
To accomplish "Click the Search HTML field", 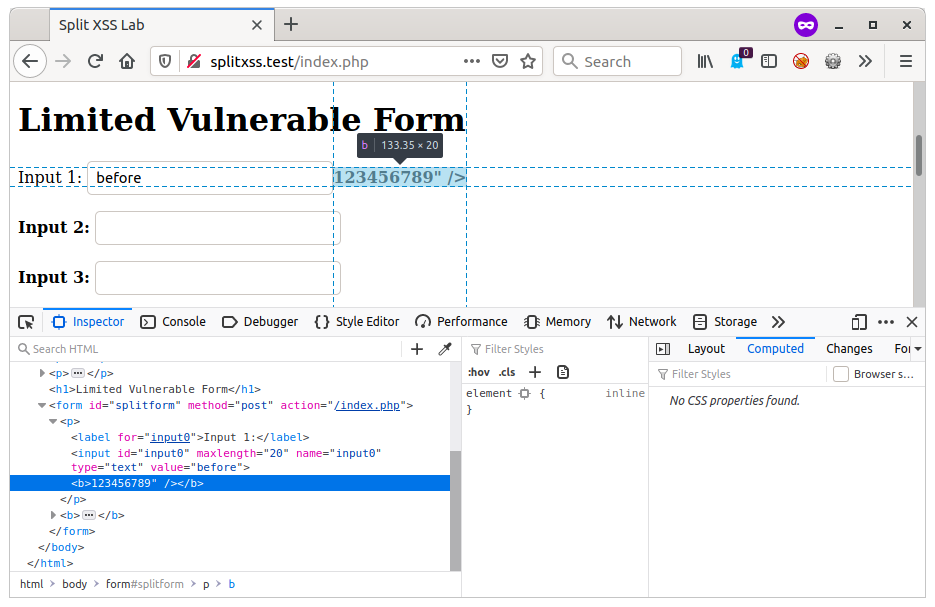I will [x=206, y=349].
